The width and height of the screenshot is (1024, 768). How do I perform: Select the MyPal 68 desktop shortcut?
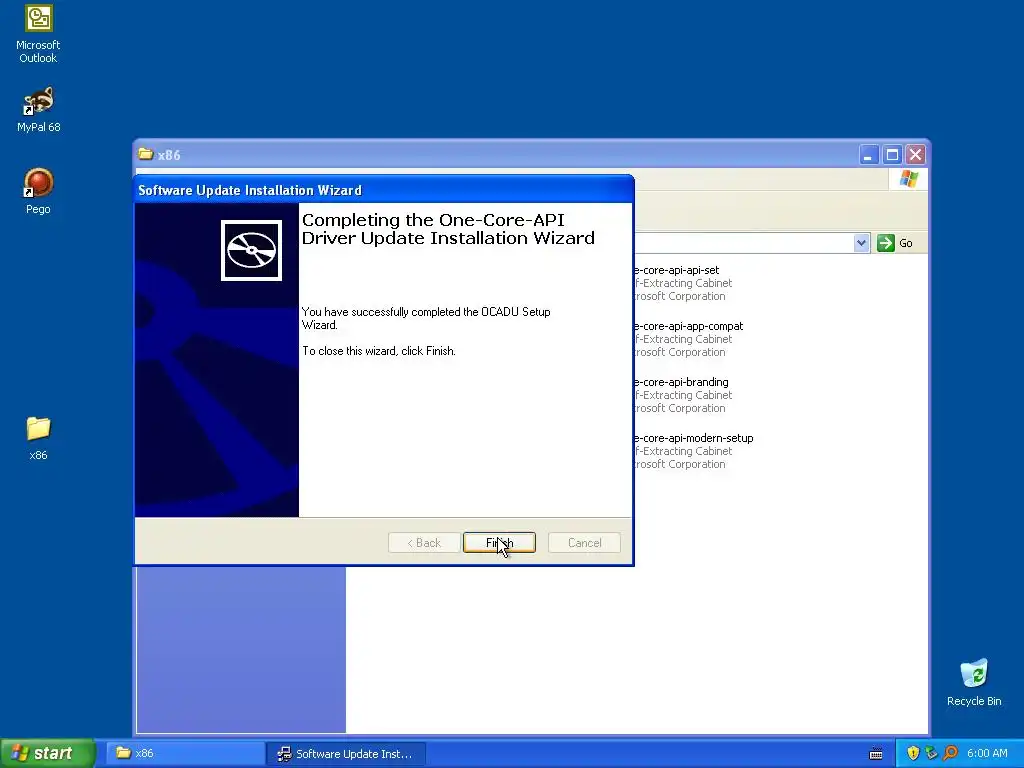38,109
